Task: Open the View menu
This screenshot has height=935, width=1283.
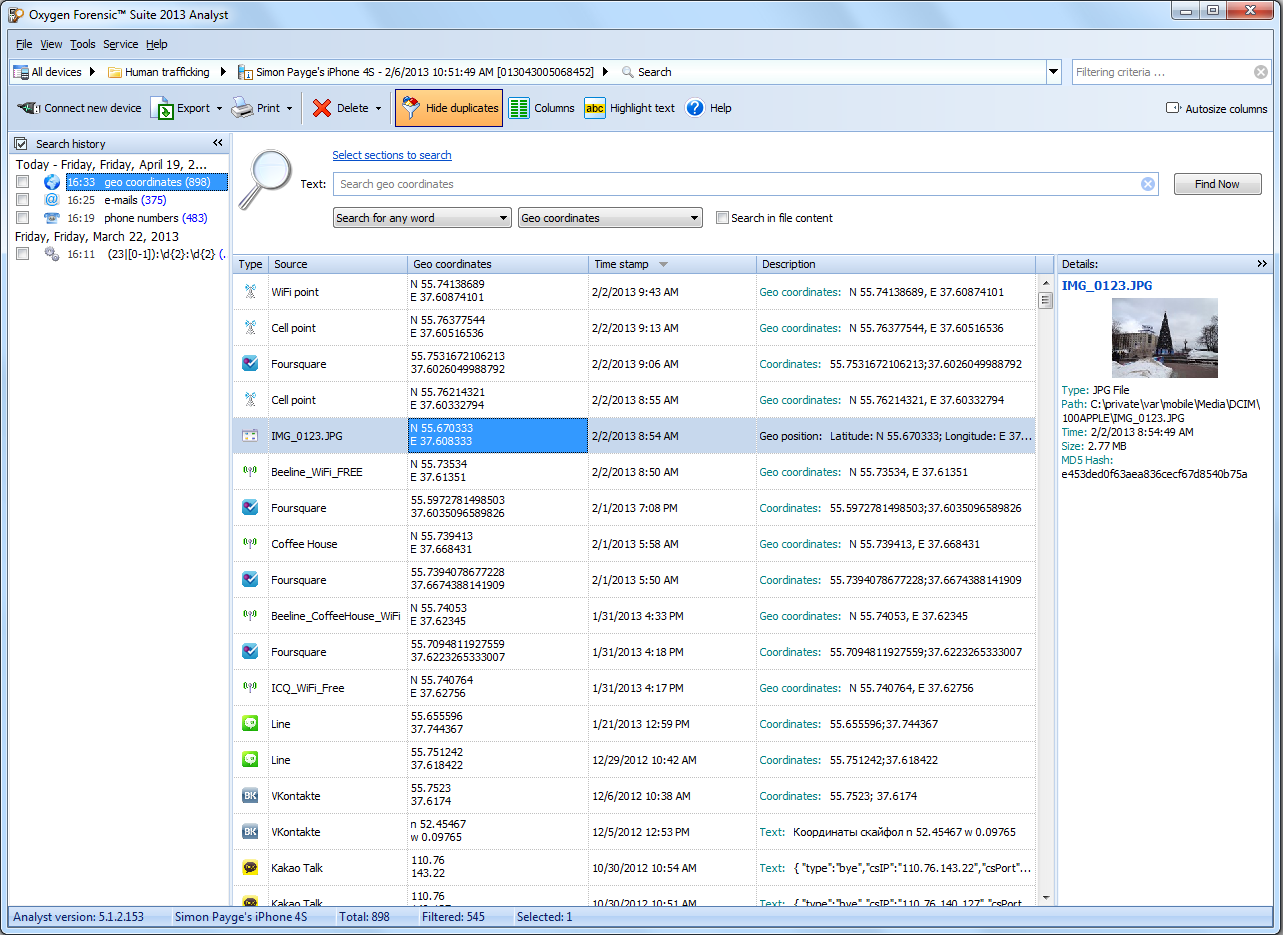Action: click(51, 44)
